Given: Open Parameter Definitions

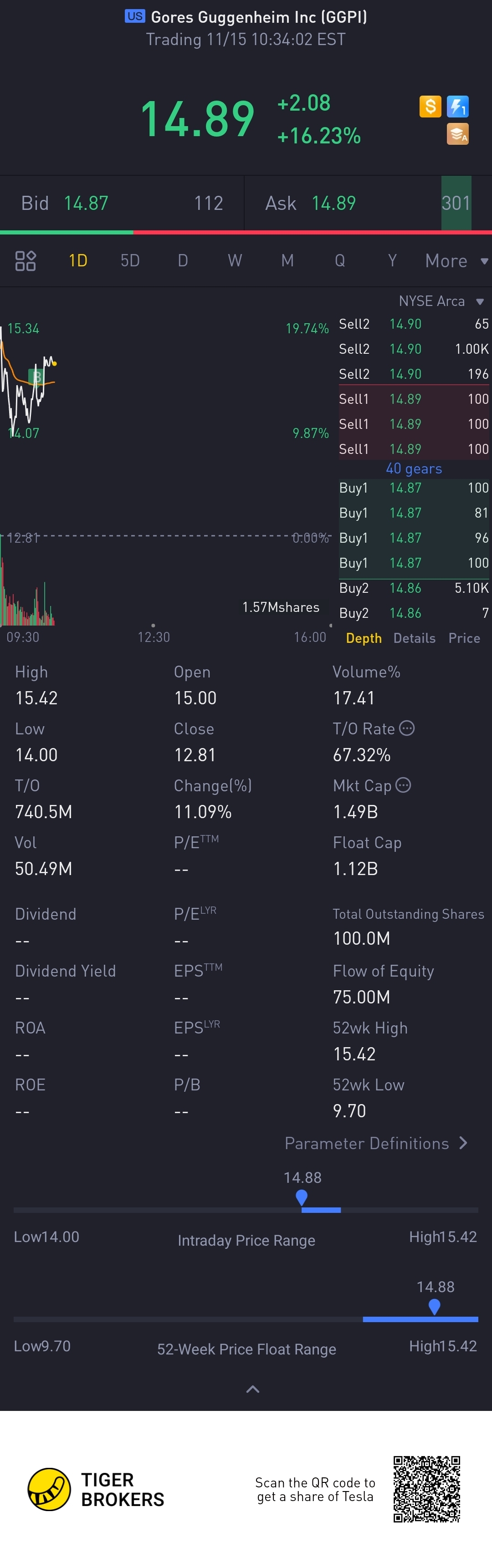Looking at the screenshot, I should click(x=376, y=1143).
